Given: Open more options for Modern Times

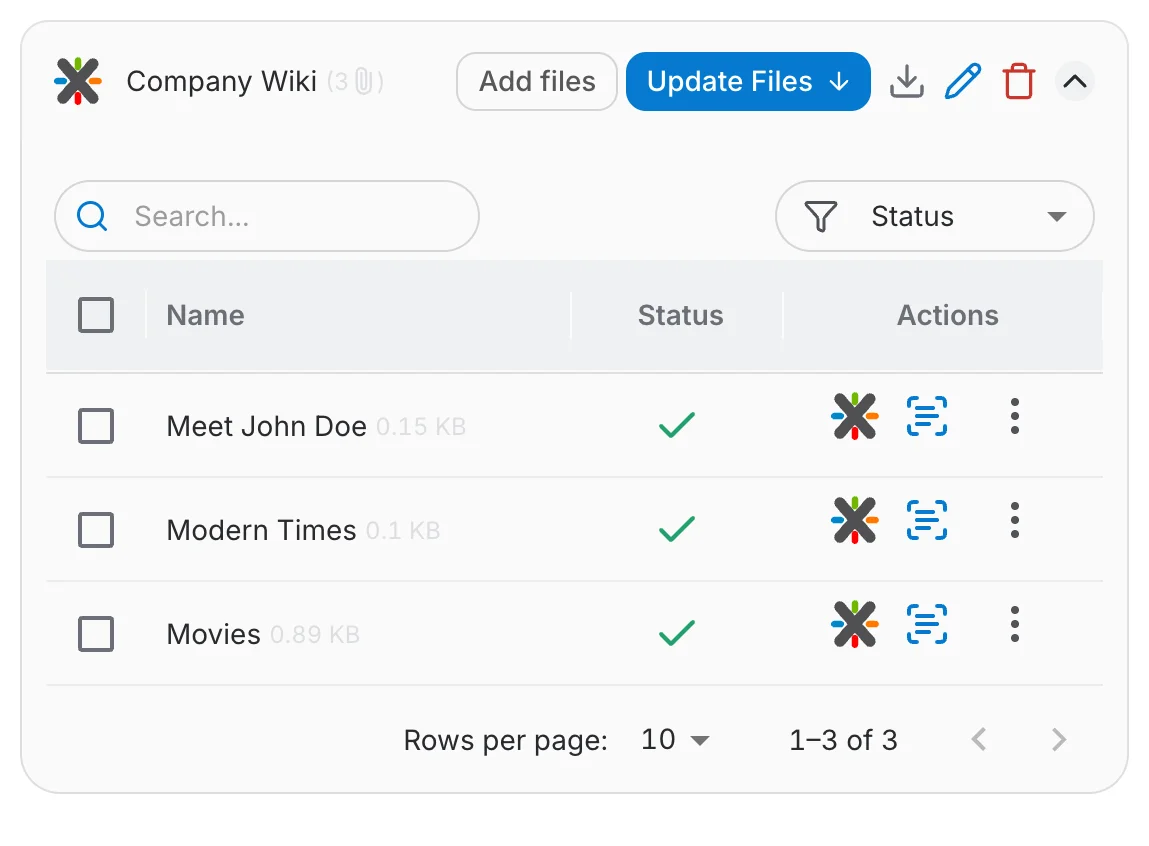Looking at the screenshot, I should pos(1014,520).
